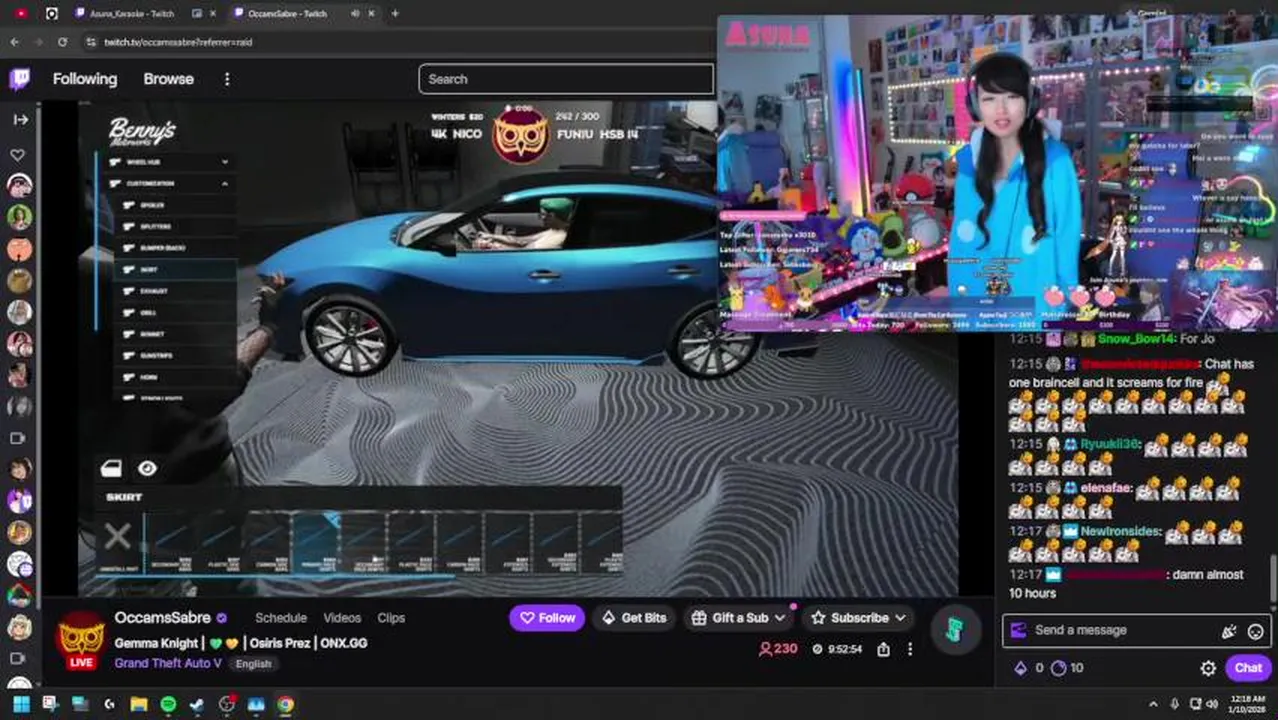Click the channel points balance icon
The height and width of the screenshot is (720, 1278).
coord(1059,668)
